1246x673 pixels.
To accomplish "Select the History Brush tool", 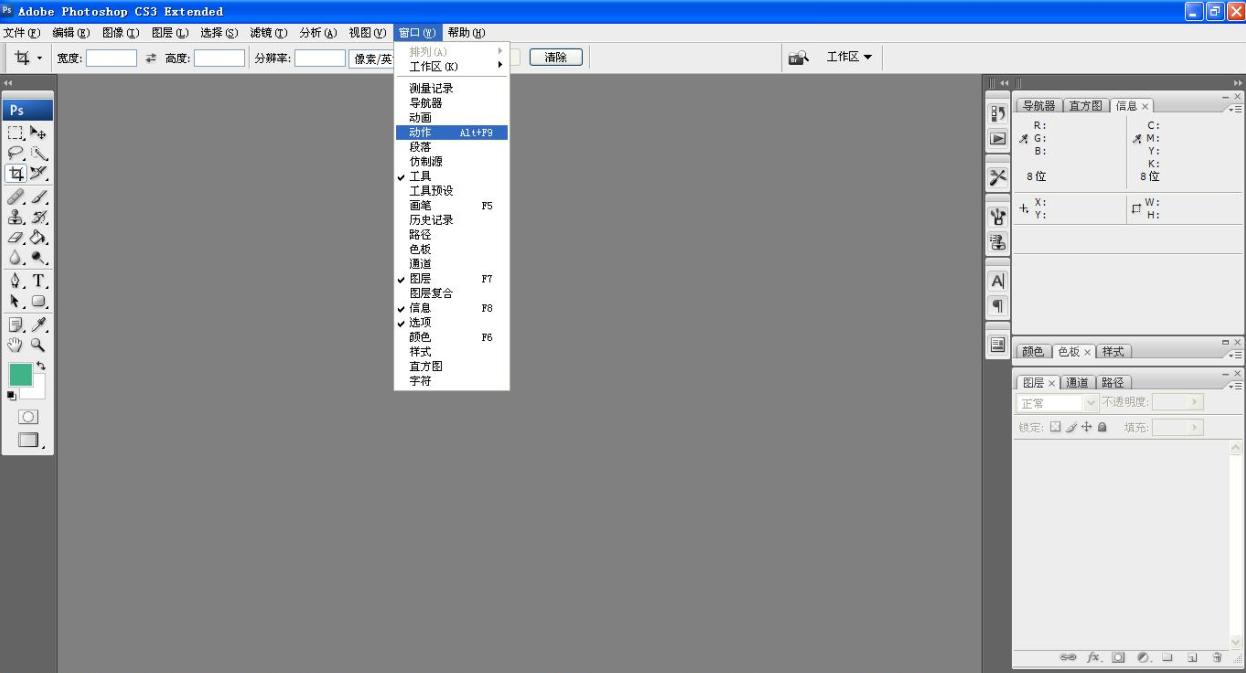I will pyautogui.click(x=38, y=218).
